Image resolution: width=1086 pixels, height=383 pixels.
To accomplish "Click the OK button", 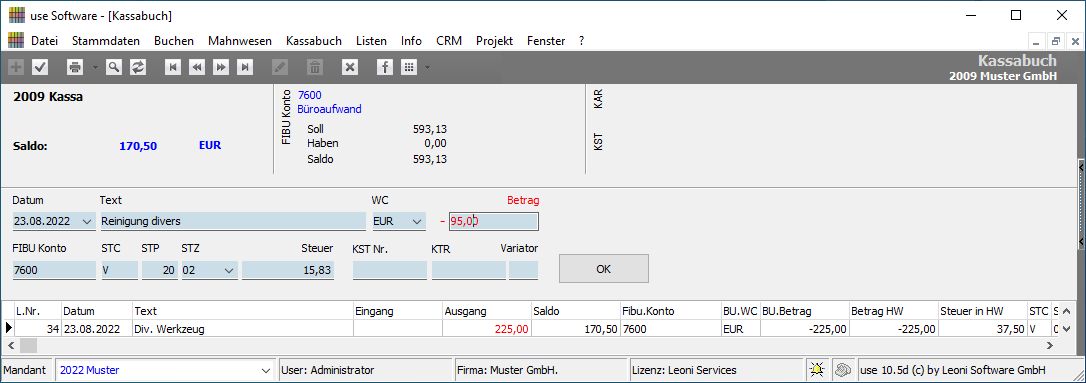I will click(603, 269).
